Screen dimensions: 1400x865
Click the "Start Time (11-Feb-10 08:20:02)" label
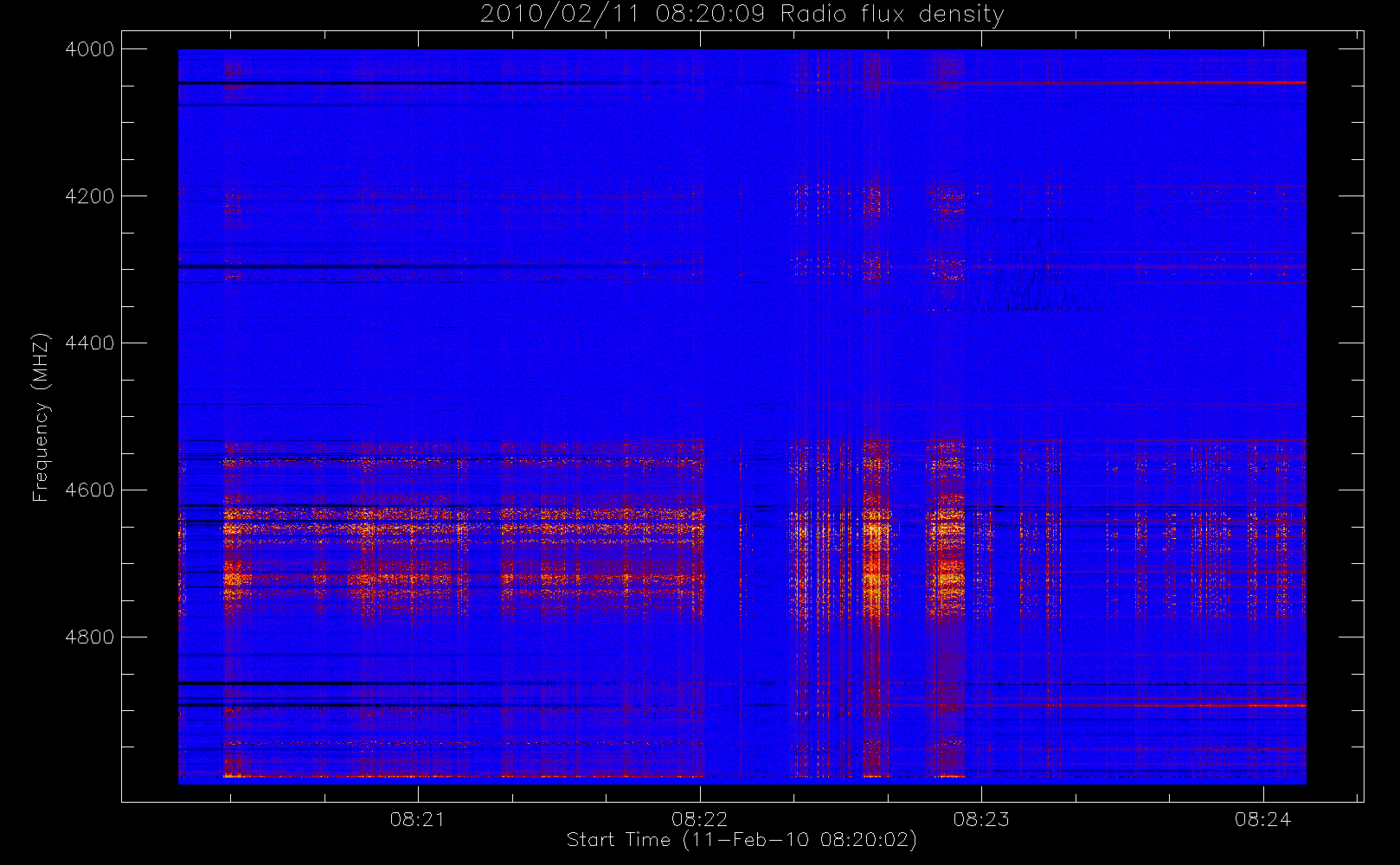[742, 840]
